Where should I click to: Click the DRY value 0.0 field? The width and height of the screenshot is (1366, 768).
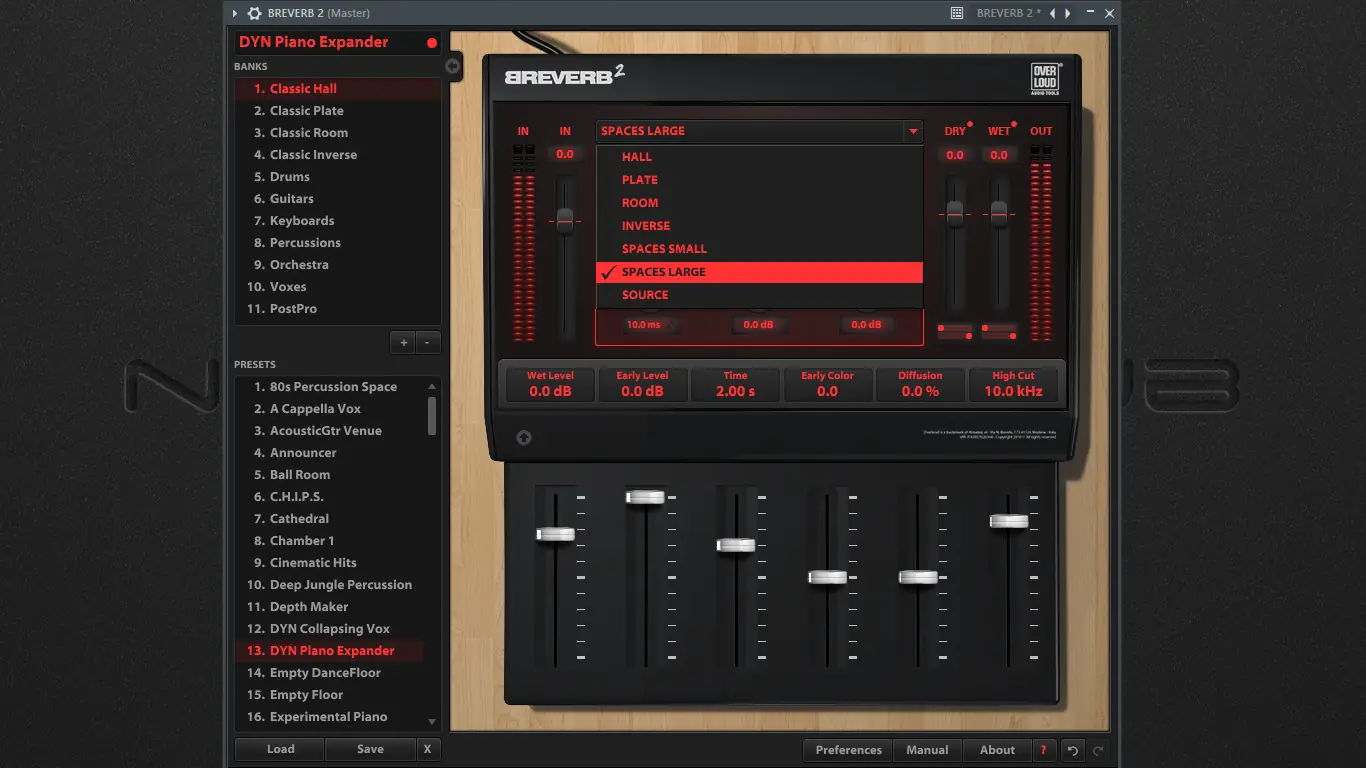click(x=955, y=155)
